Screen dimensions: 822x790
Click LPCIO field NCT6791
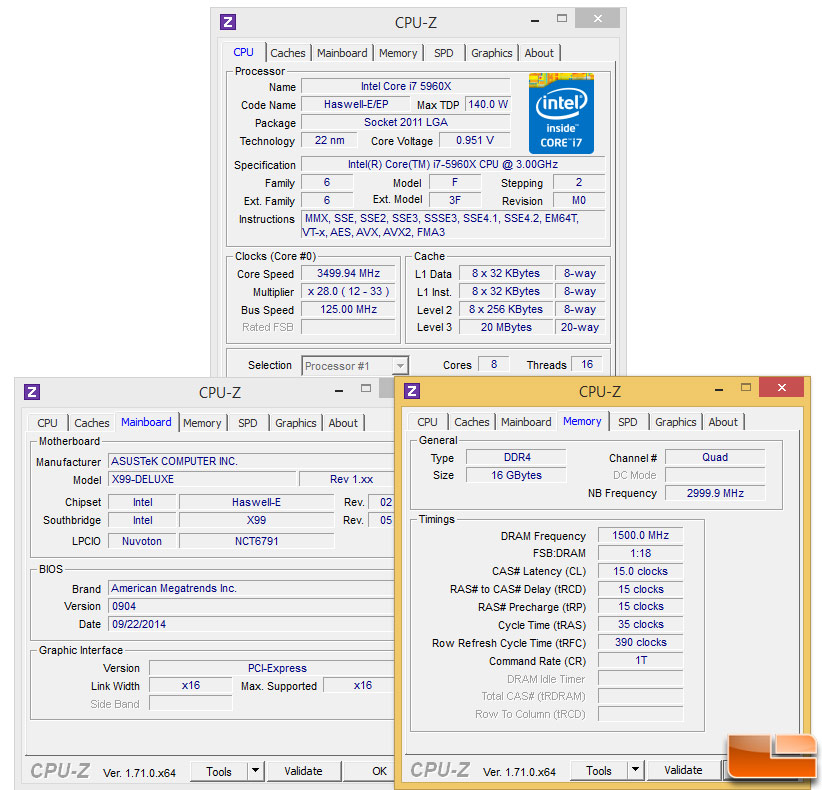click(x=256, y=541)
